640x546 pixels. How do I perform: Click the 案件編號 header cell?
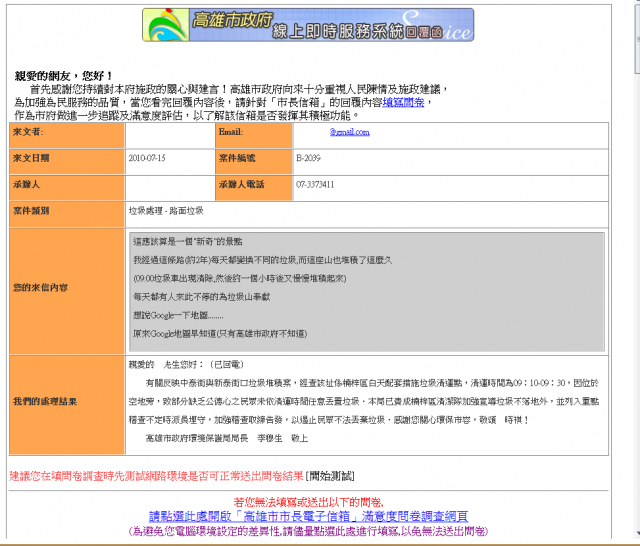[253, 162]
